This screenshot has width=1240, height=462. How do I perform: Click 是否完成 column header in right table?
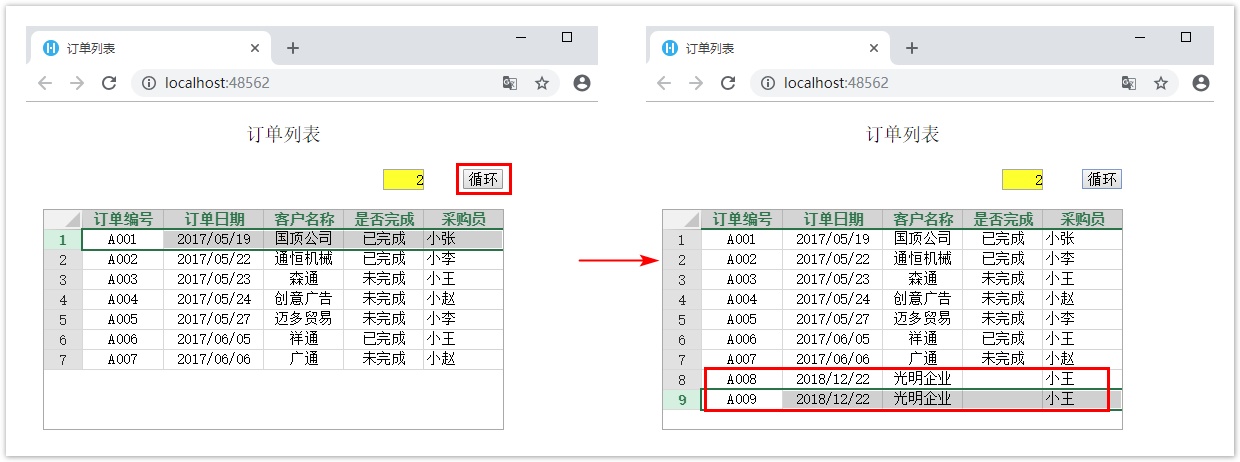1002,219
